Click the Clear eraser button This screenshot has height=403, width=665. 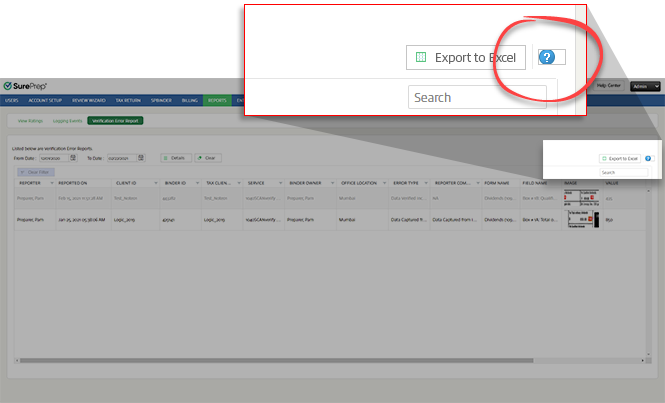pyautogui.click(x=208, y=157)
